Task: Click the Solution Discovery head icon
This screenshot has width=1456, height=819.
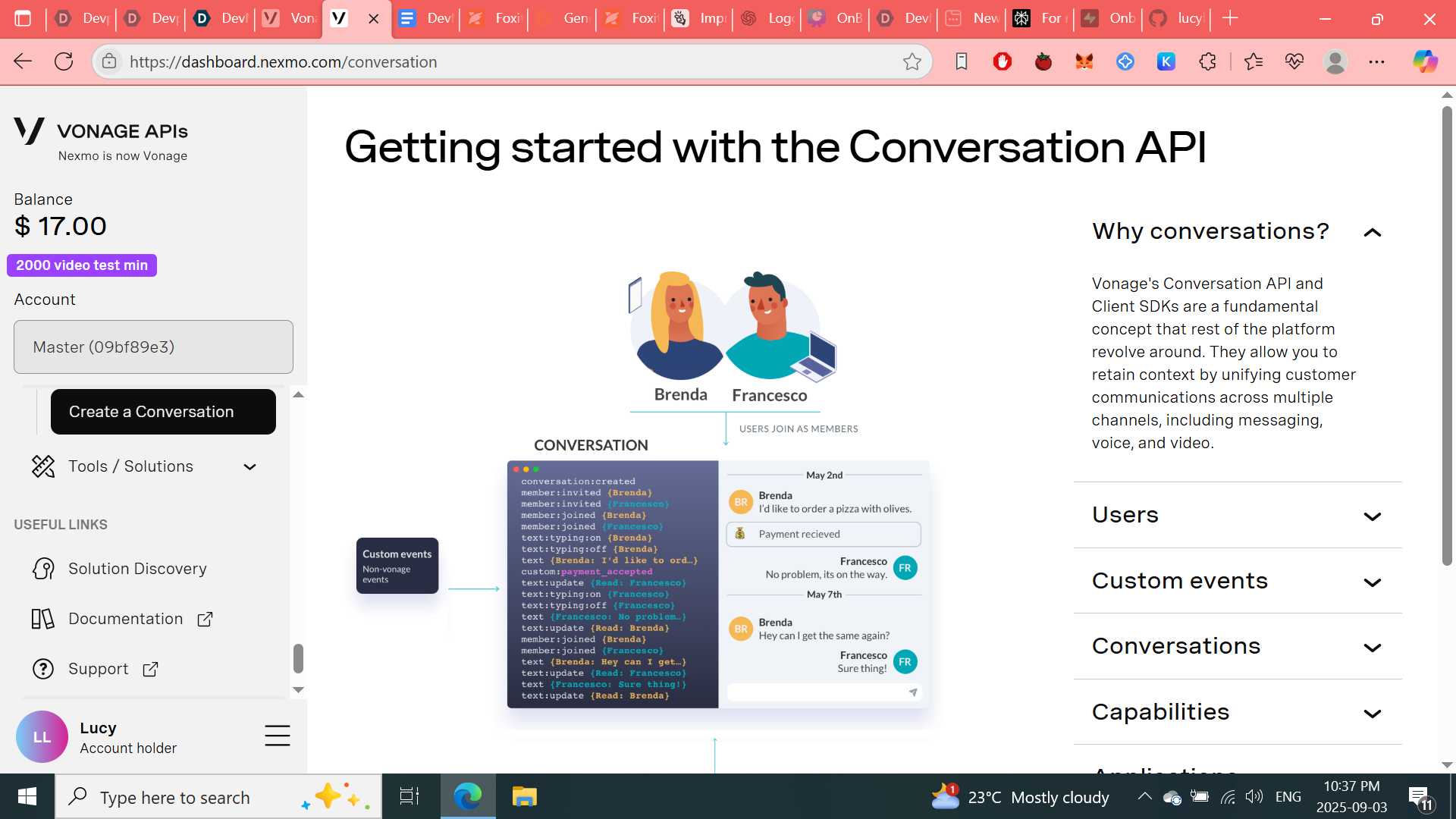Action: [43, 569]
